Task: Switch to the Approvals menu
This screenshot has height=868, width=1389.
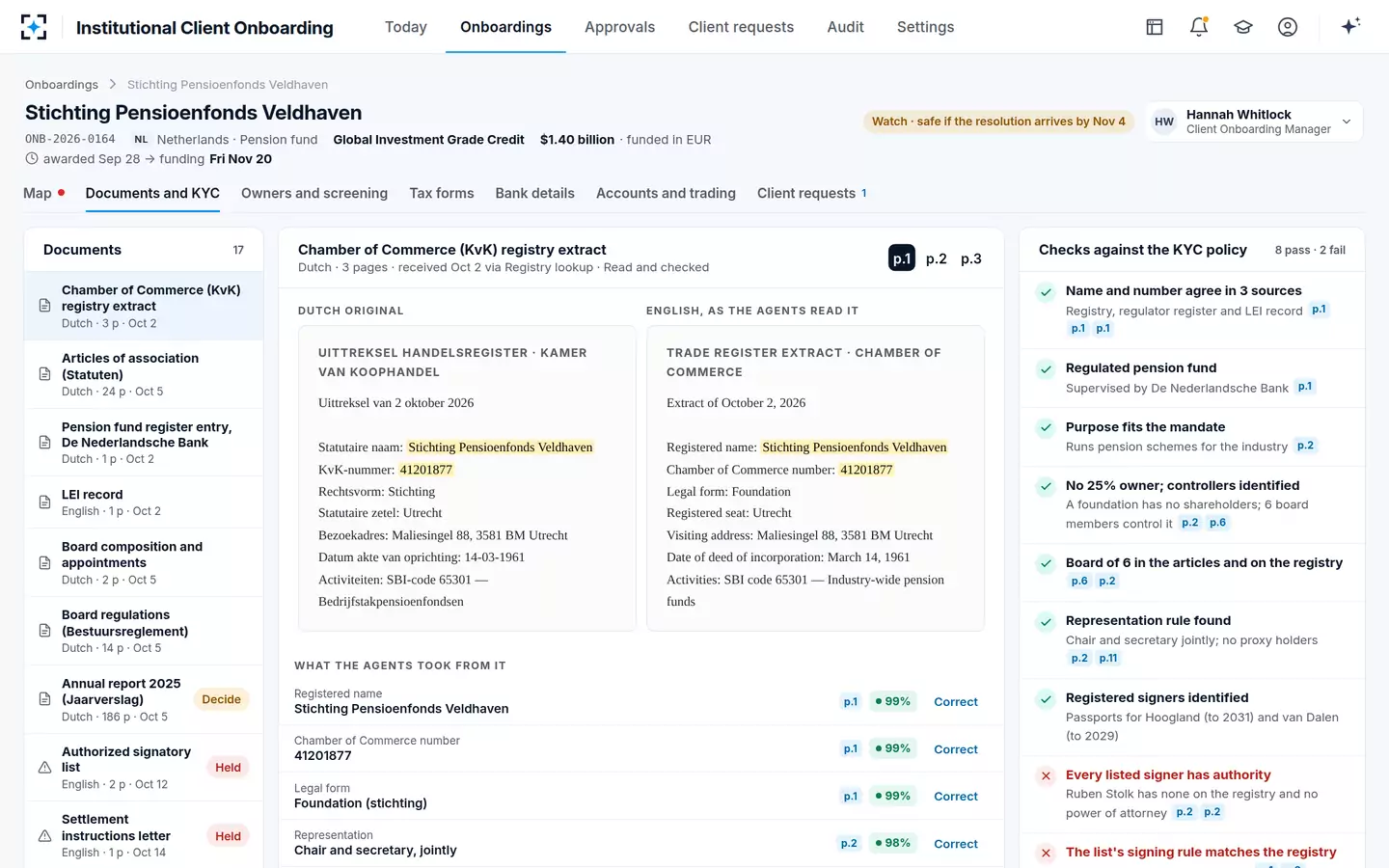Action: click(619, 27)
